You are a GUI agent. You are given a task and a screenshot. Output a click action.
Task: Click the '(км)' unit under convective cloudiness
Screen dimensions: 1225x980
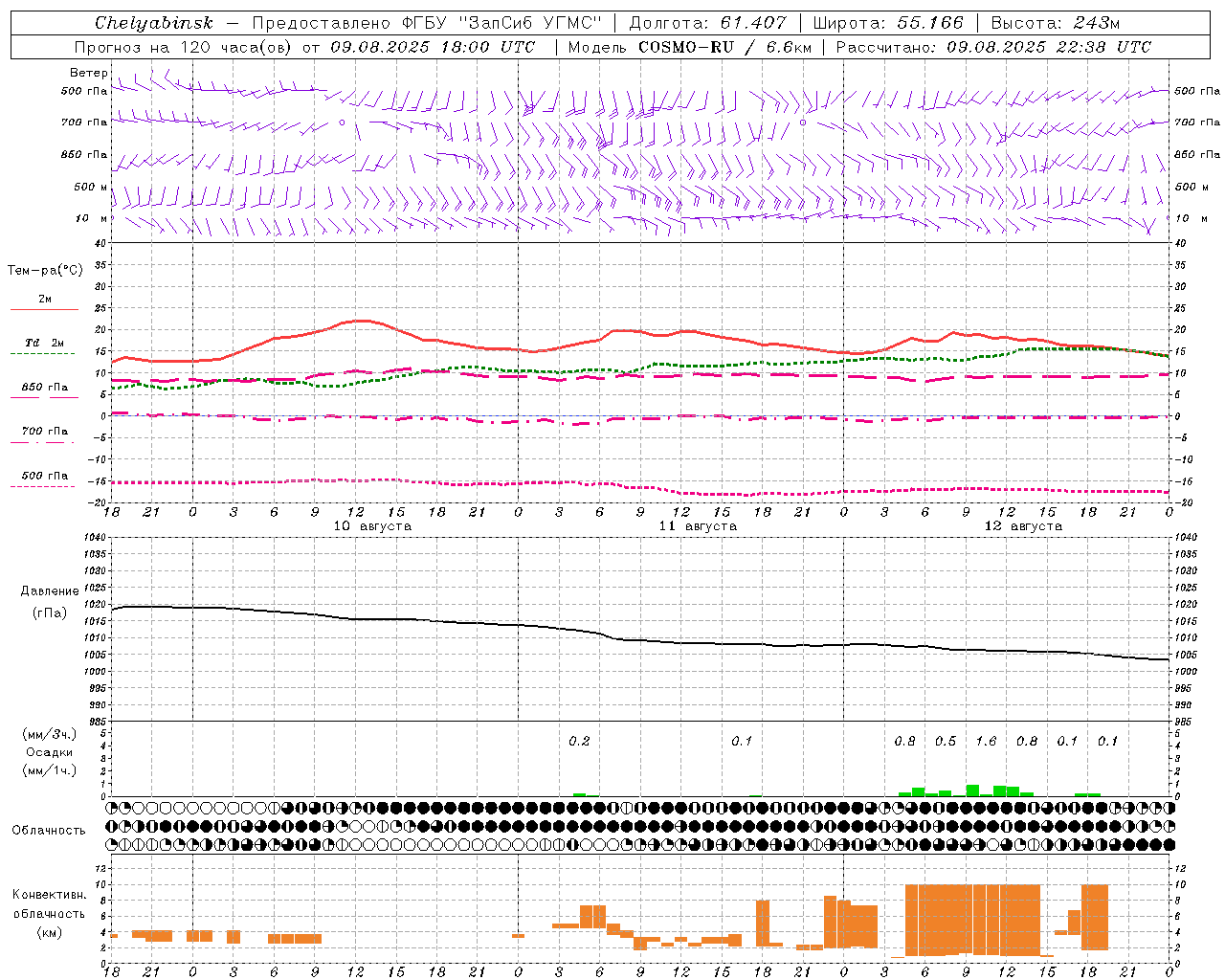point(50,932)
